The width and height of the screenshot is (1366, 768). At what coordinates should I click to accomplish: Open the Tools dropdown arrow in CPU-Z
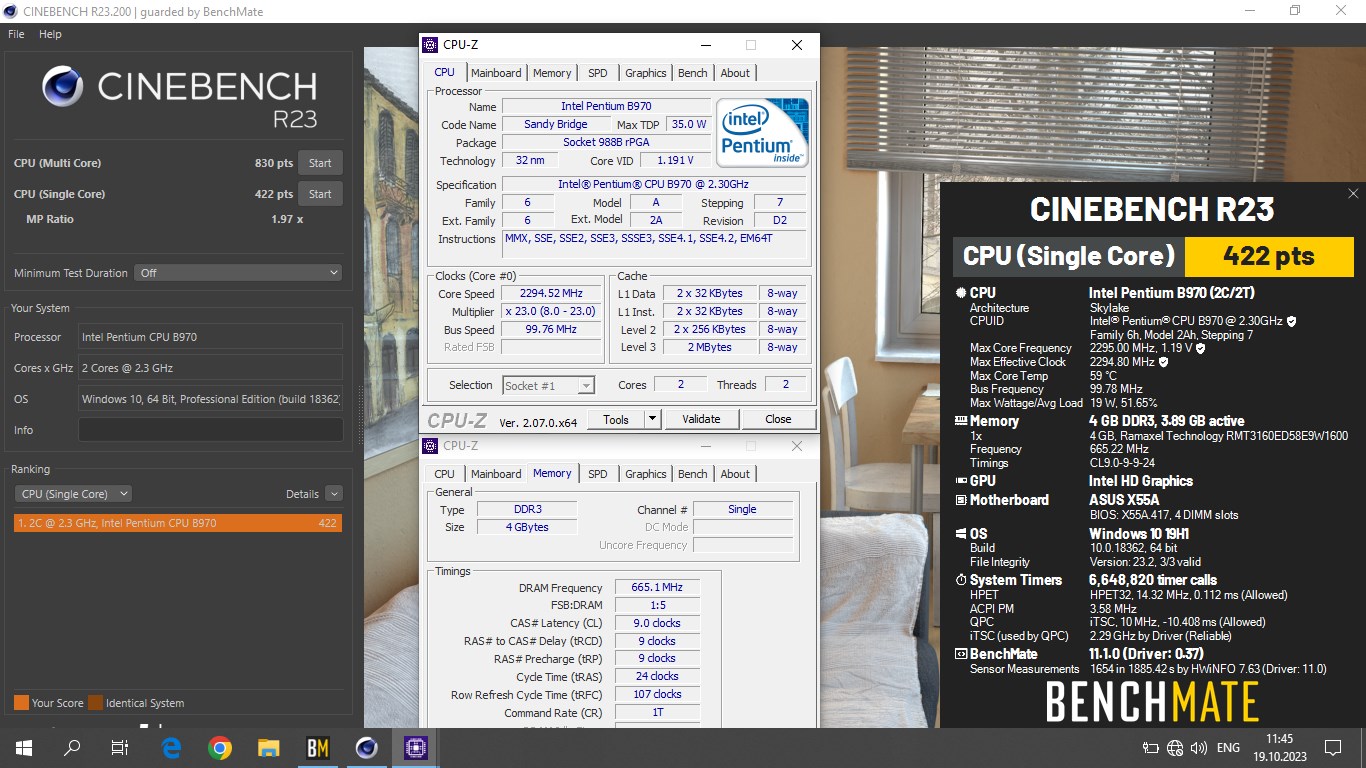pyautogui.click(x=653, y=419)
